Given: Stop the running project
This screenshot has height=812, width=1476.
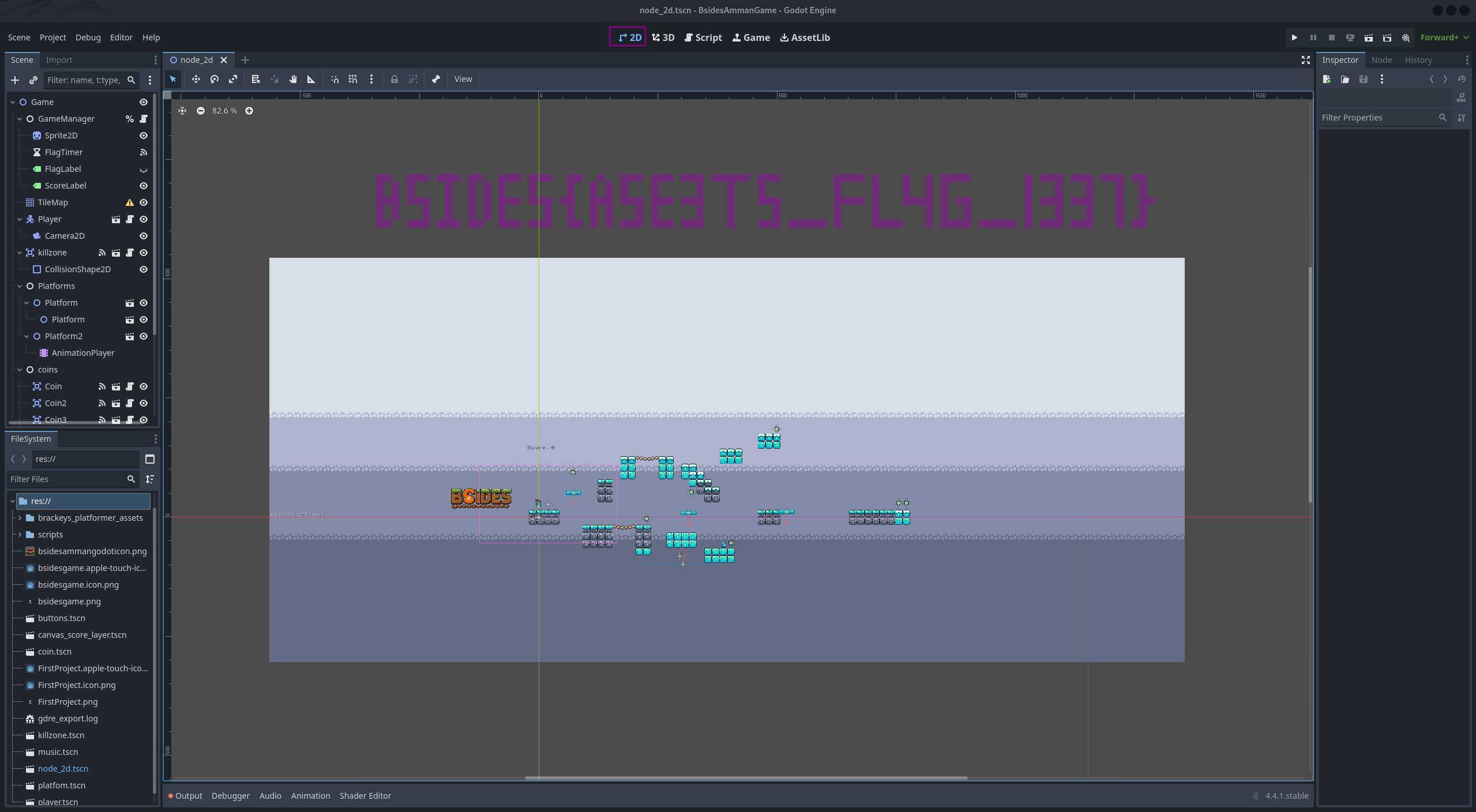Looking at the screenshot, I should tap(1332, 37).
